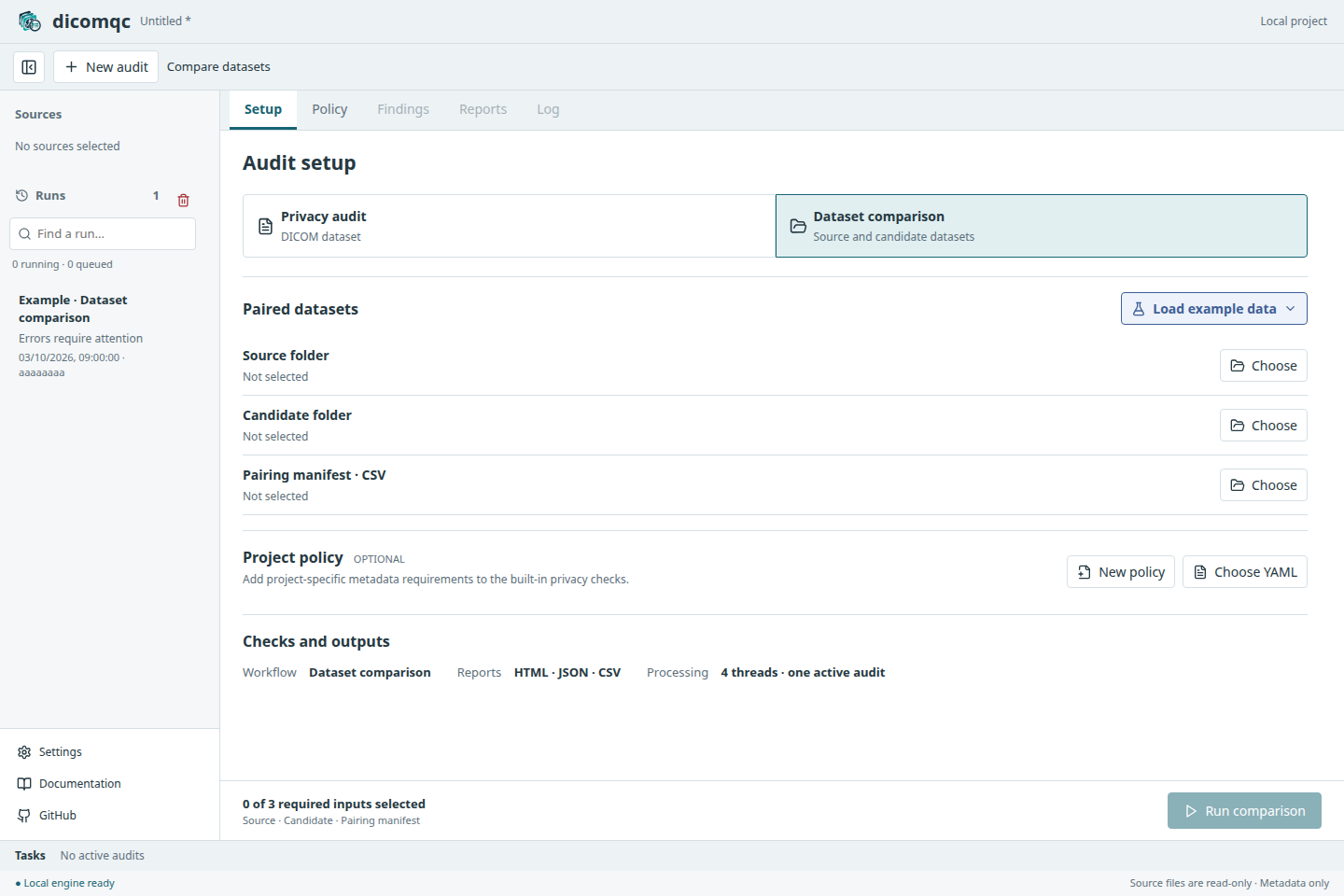
Task: Click the GitHub icon in sidebar
Action: 24,816
